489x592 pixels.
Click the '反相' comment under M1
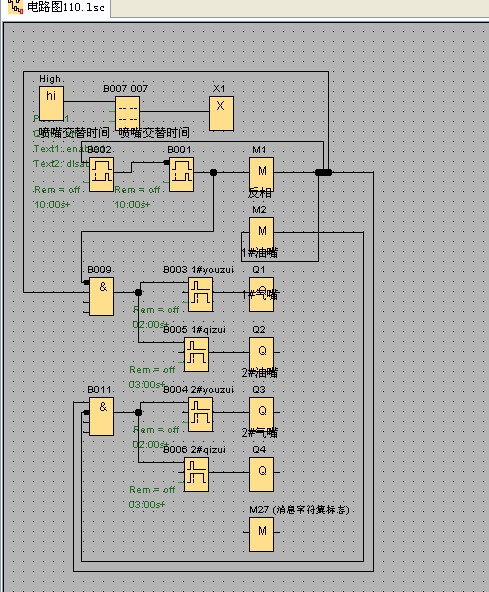[x=260, y=193]
